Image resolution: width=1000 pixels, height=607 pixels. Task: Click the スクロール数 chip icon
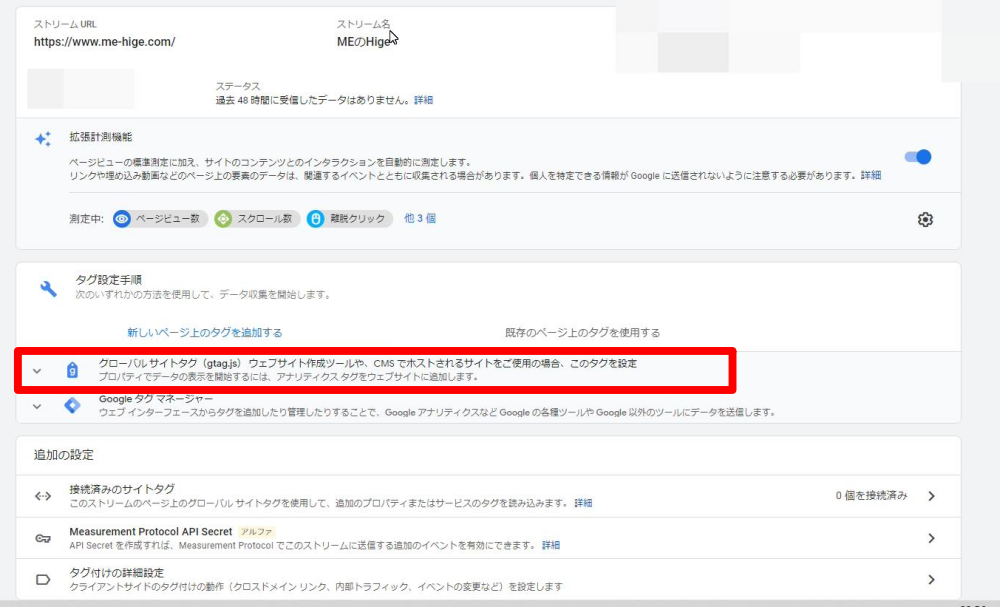point(223,219)
